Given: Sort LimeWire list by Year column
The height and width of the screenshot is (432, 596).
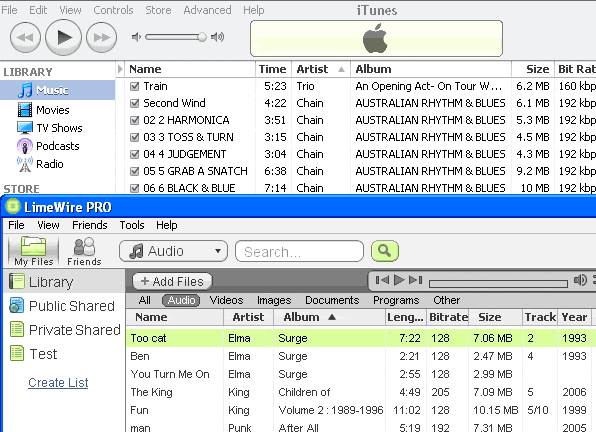Looking at the screenshot, I should tap(574, 317).
